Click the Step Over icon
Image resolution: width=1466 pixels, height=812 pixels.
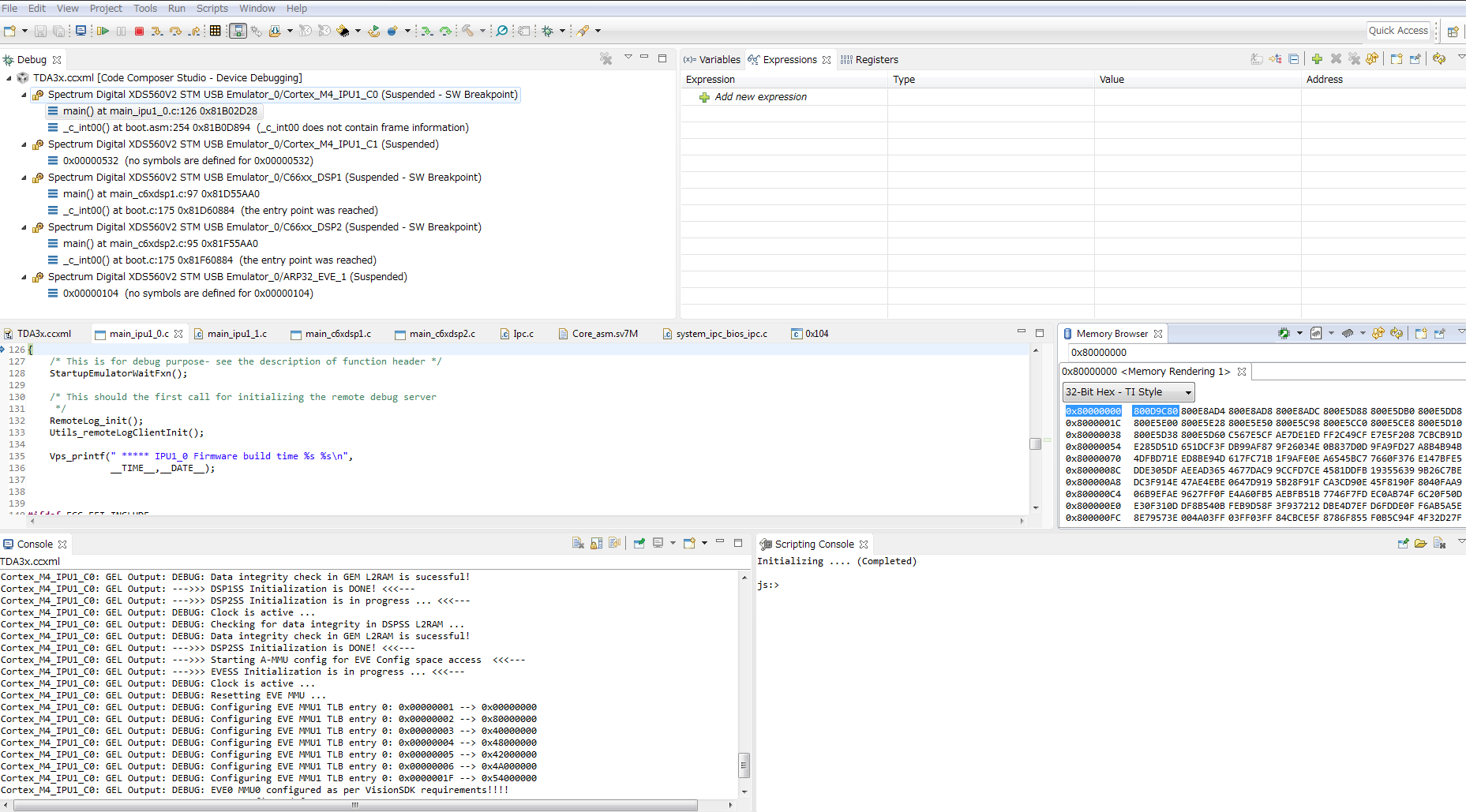coord(177,31)
